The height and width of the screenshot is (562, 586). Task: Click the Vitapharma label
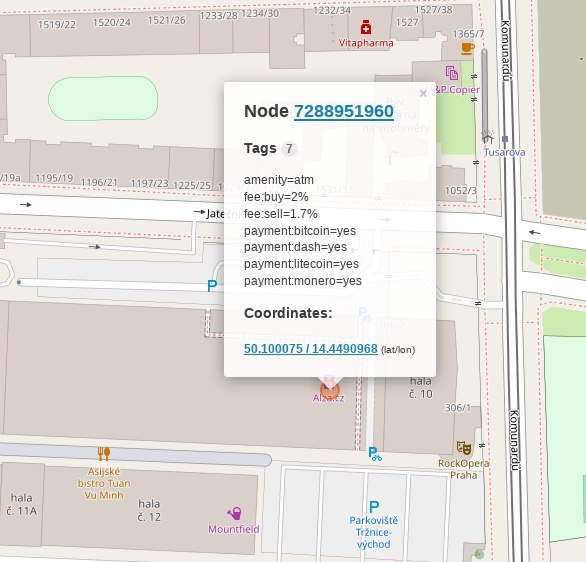(366, 43)
